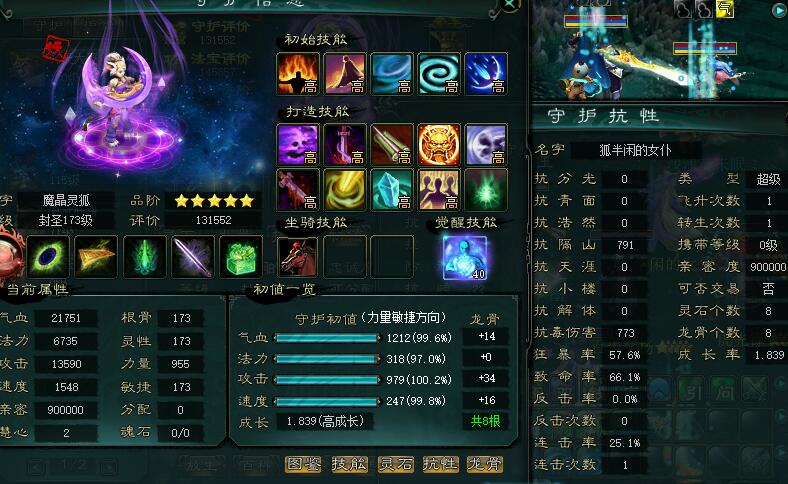Select the green treasure chest equipment icon
Image resolution: width=788 pixels, height=484 pixels.
(242, 256)
